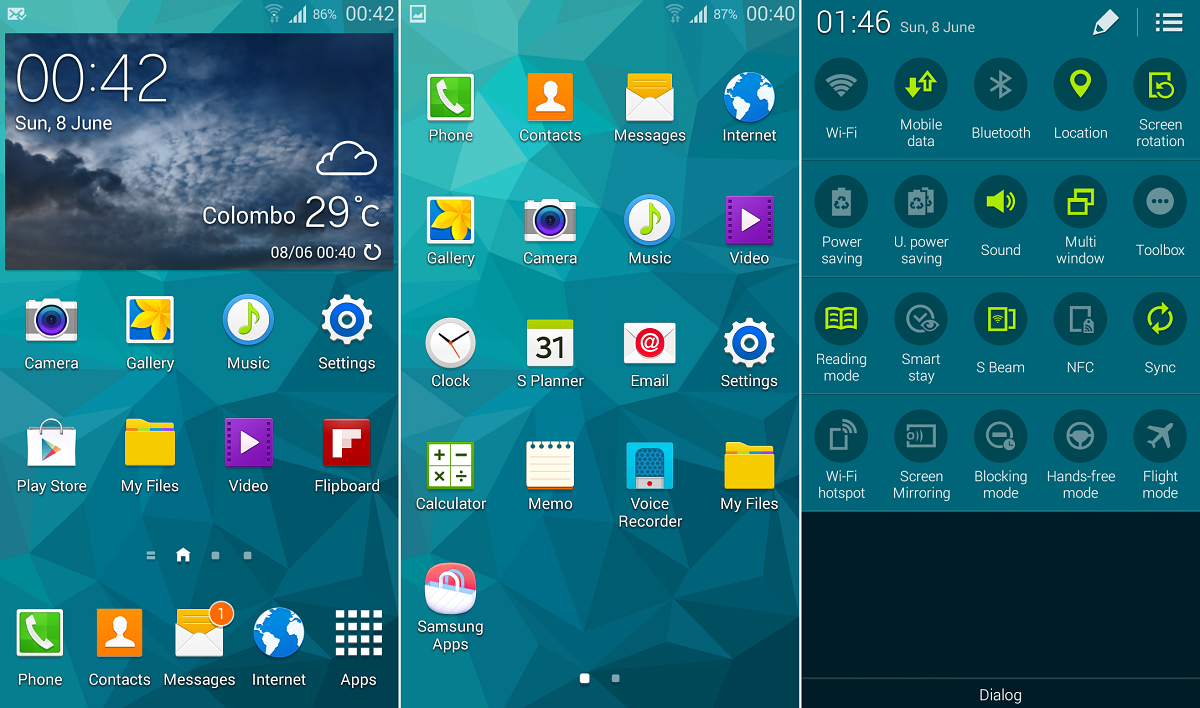Open the Email app
This screenshot has height=708, width=1200.
[649, 343]
